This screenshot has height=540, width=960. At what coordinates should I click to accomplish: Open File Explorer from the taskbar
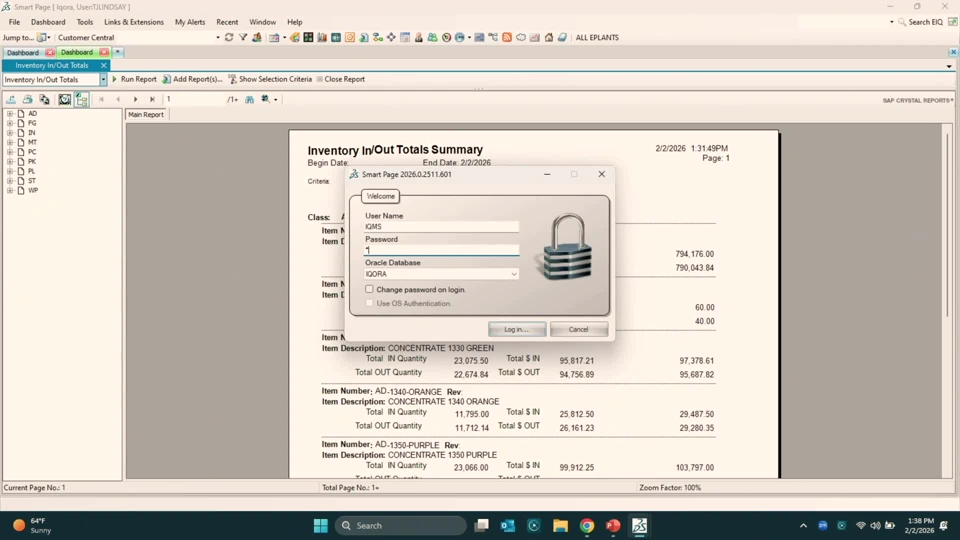tap(560, 525)
